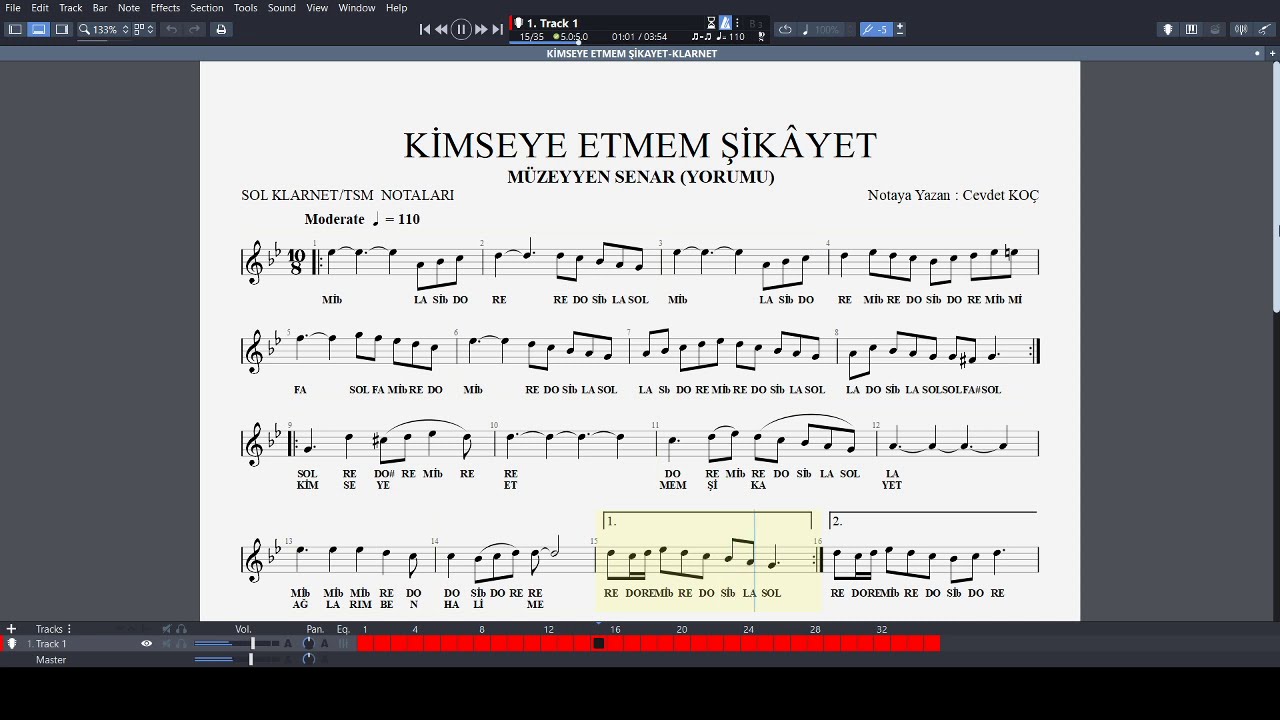Click the Track 1 pan knob

[x=308, y=644]
